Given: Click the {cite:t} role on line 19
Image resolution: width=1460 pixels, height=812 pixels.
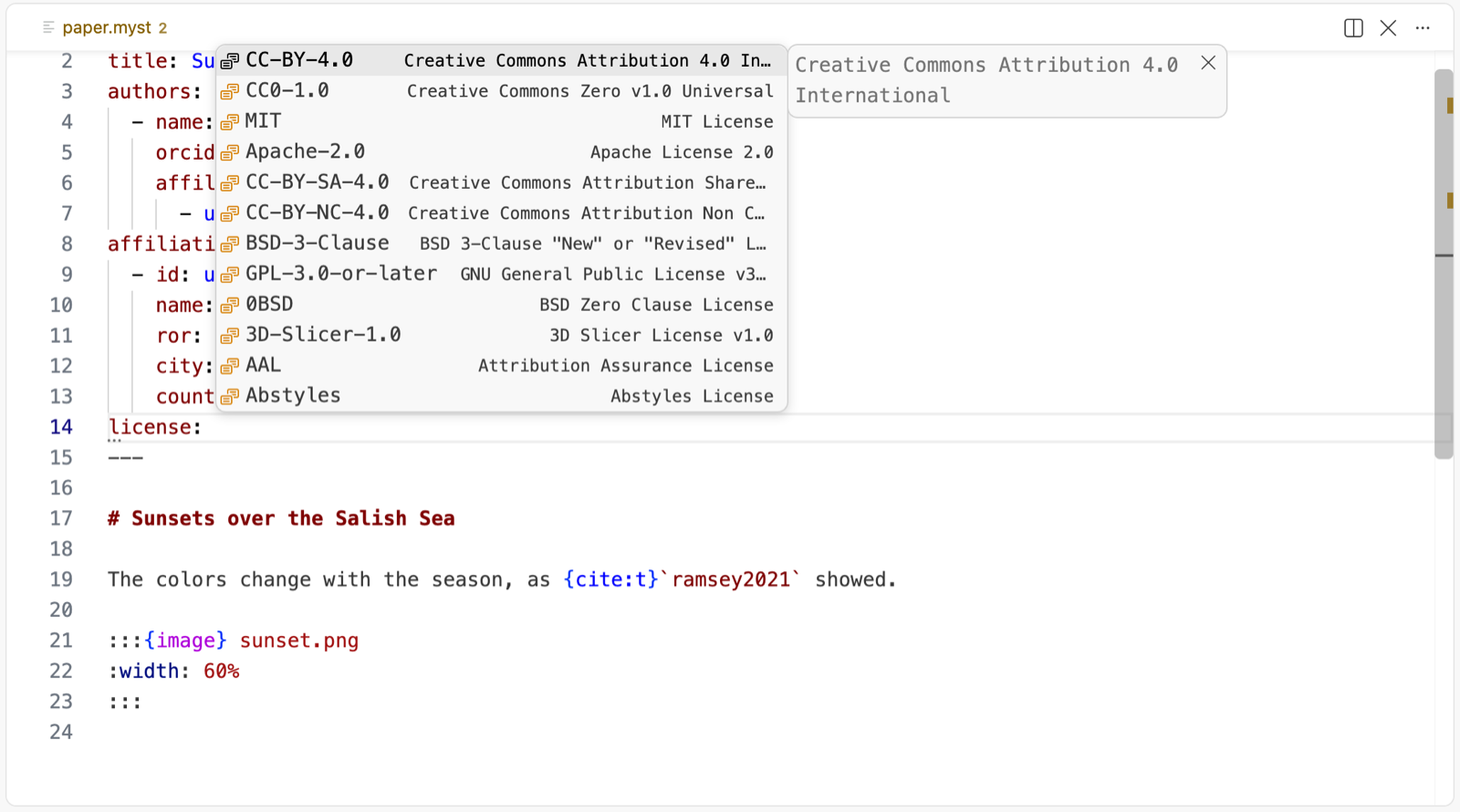Looking at the screenshot, I should click(610, 579).
